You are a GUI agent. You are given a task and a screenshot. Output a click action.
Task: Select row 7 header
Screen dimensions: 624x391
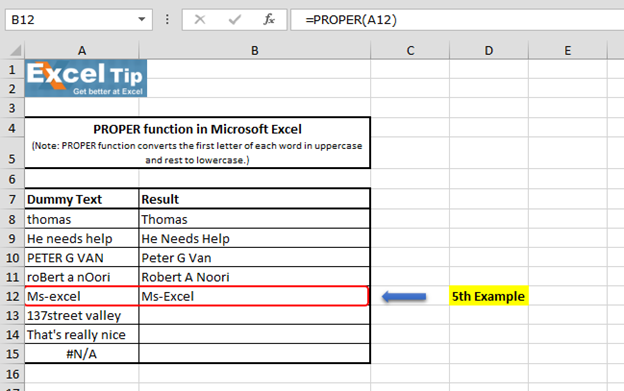pyautogui.click(x=12, y=199)
